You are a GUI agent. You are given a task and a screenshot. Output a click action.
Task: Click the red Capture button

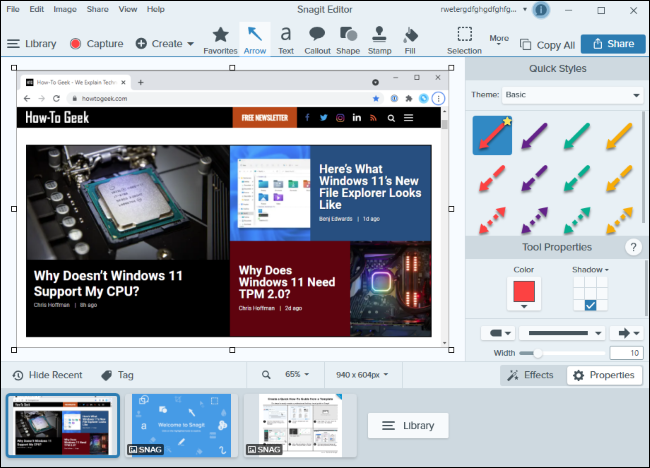tap(97, 44)
